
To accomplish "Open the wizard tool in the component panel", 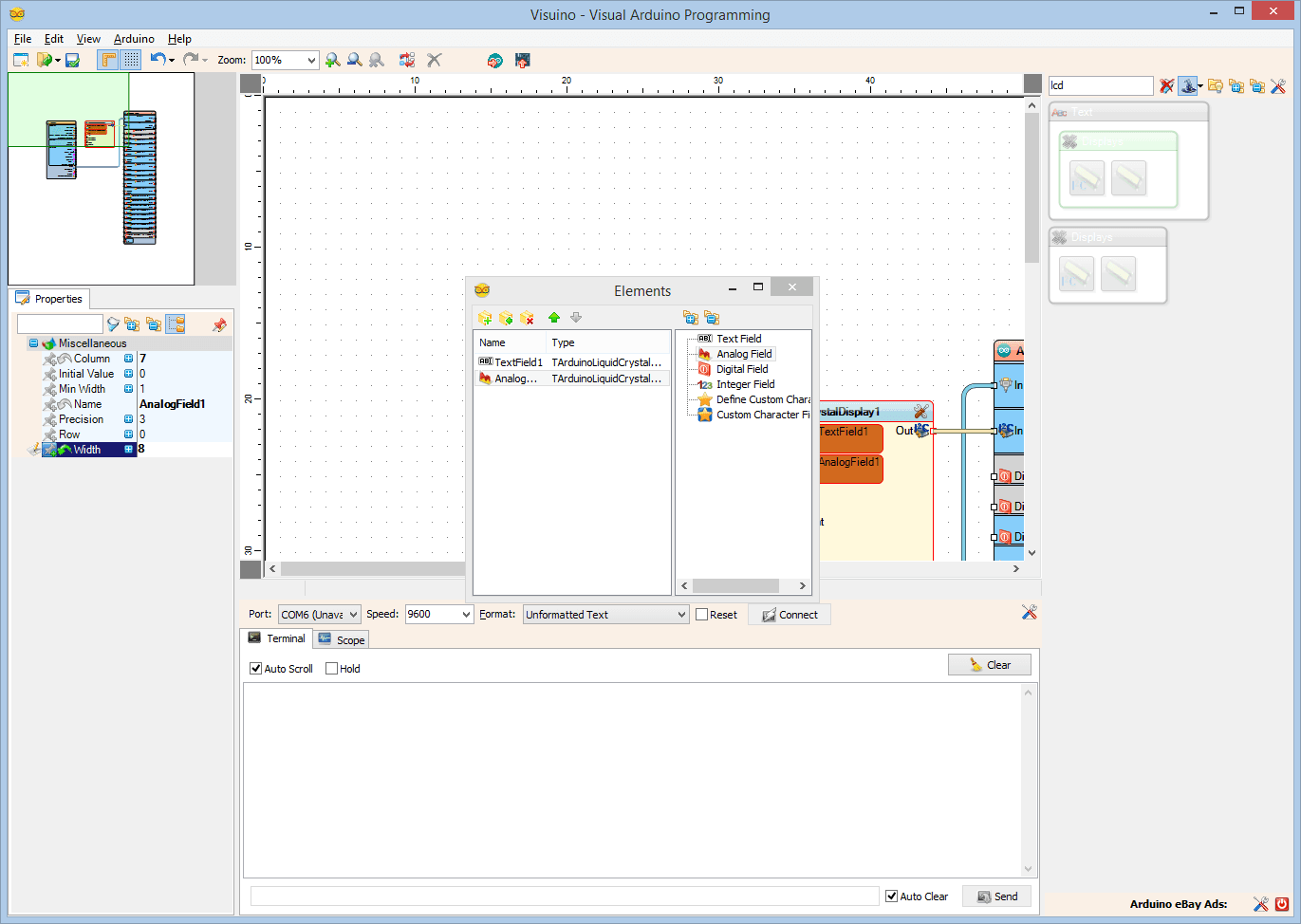I will coord(1188,85).
